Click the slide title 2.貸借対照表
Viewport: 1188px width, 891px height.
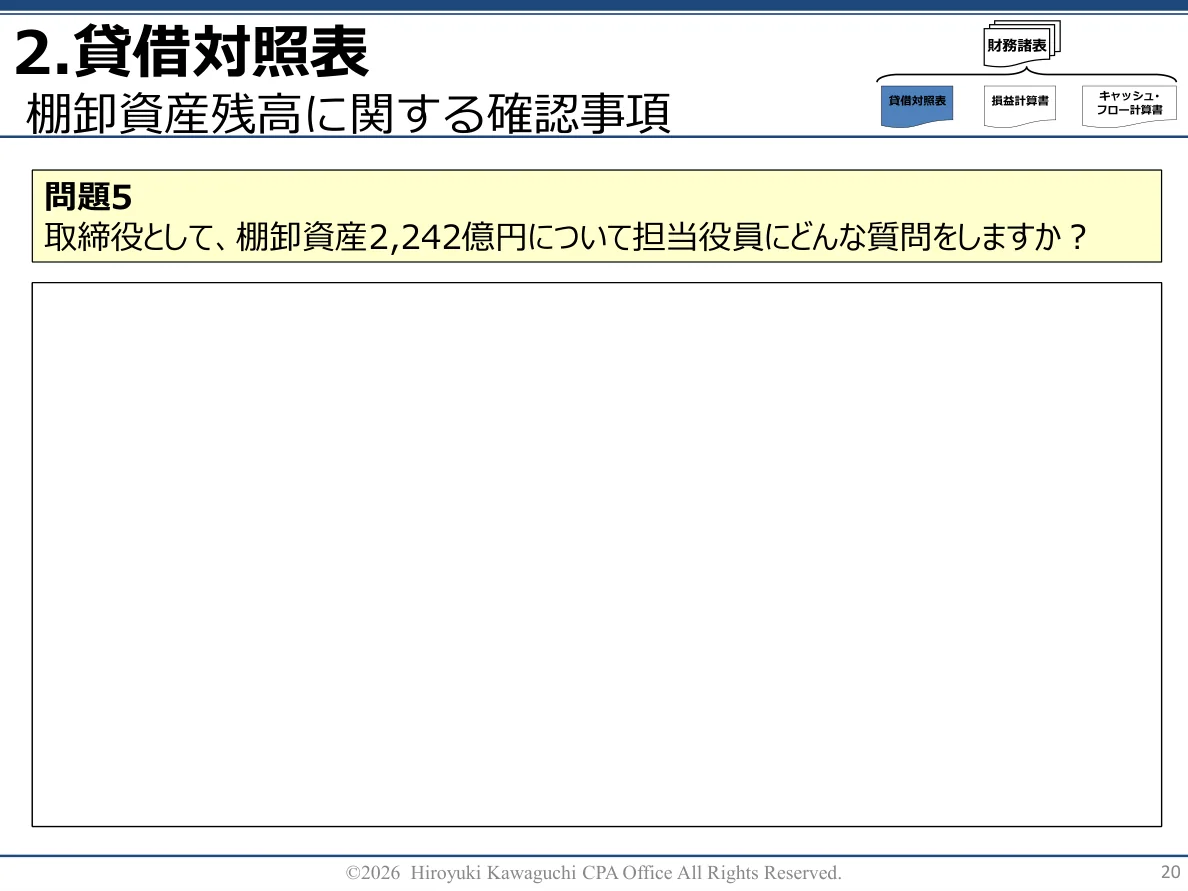point(191,52)
